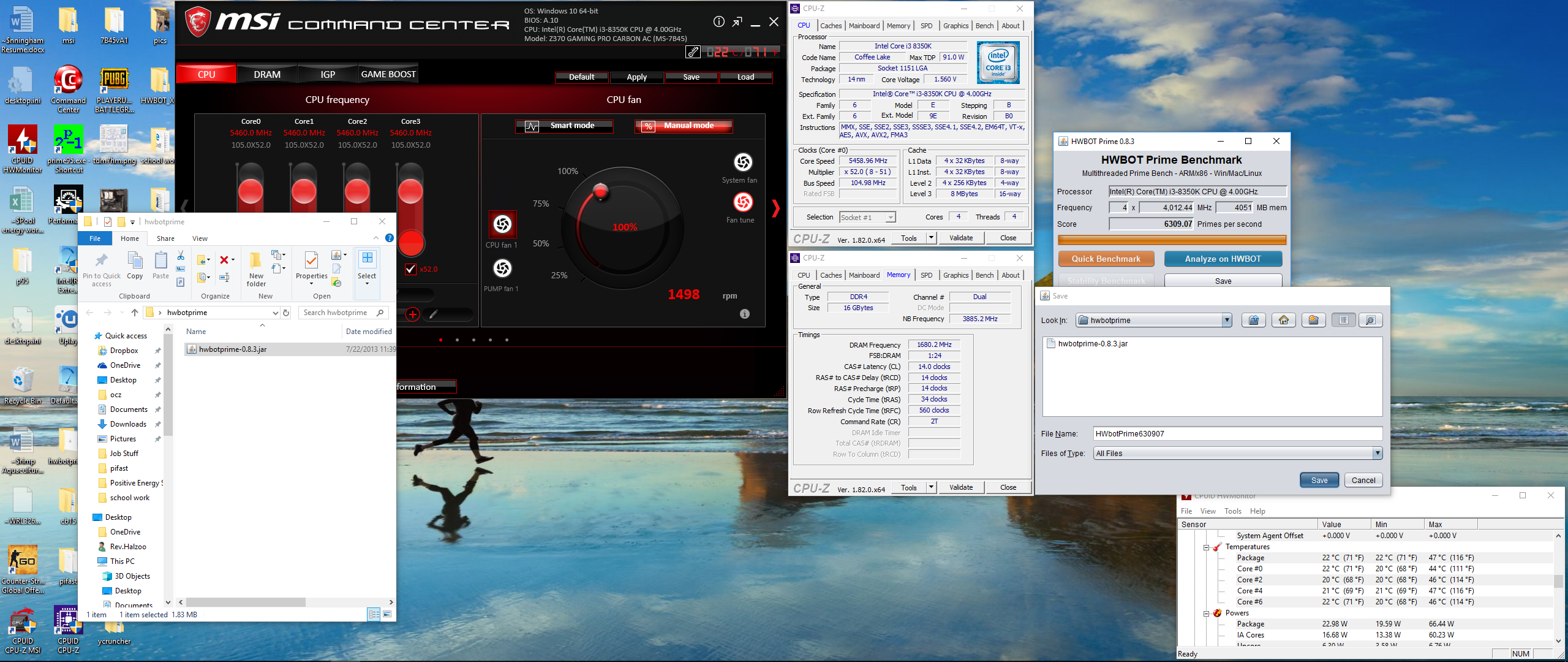Click Apply in Command Center
Viewport: 1568px width, 662px height.
(636, 77)
